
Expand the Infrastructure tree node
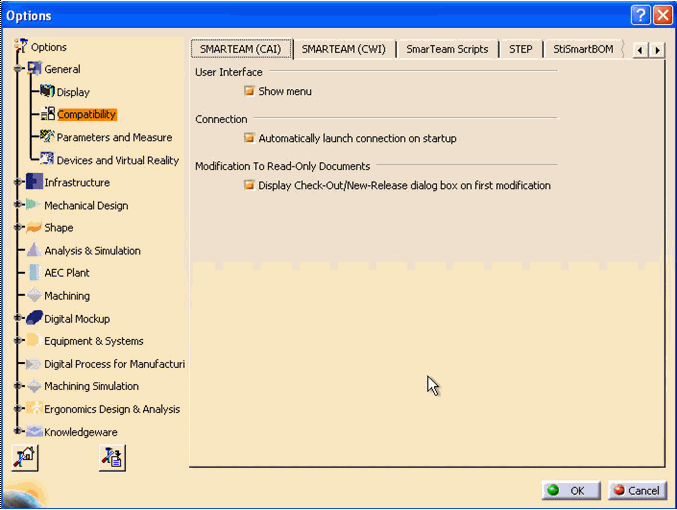[x=18, y=183]
